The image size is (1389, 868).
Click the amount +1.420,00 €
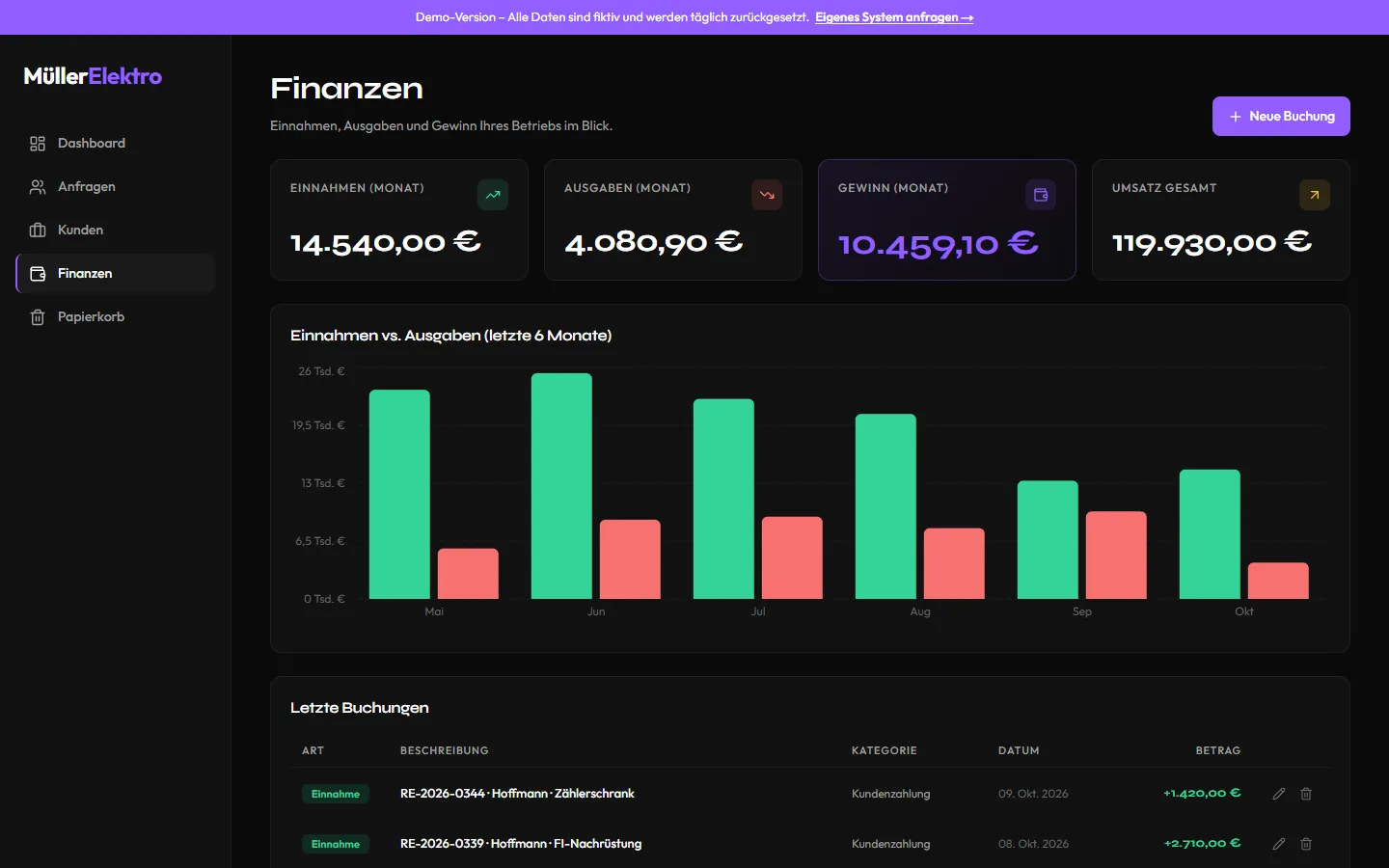1202,794
